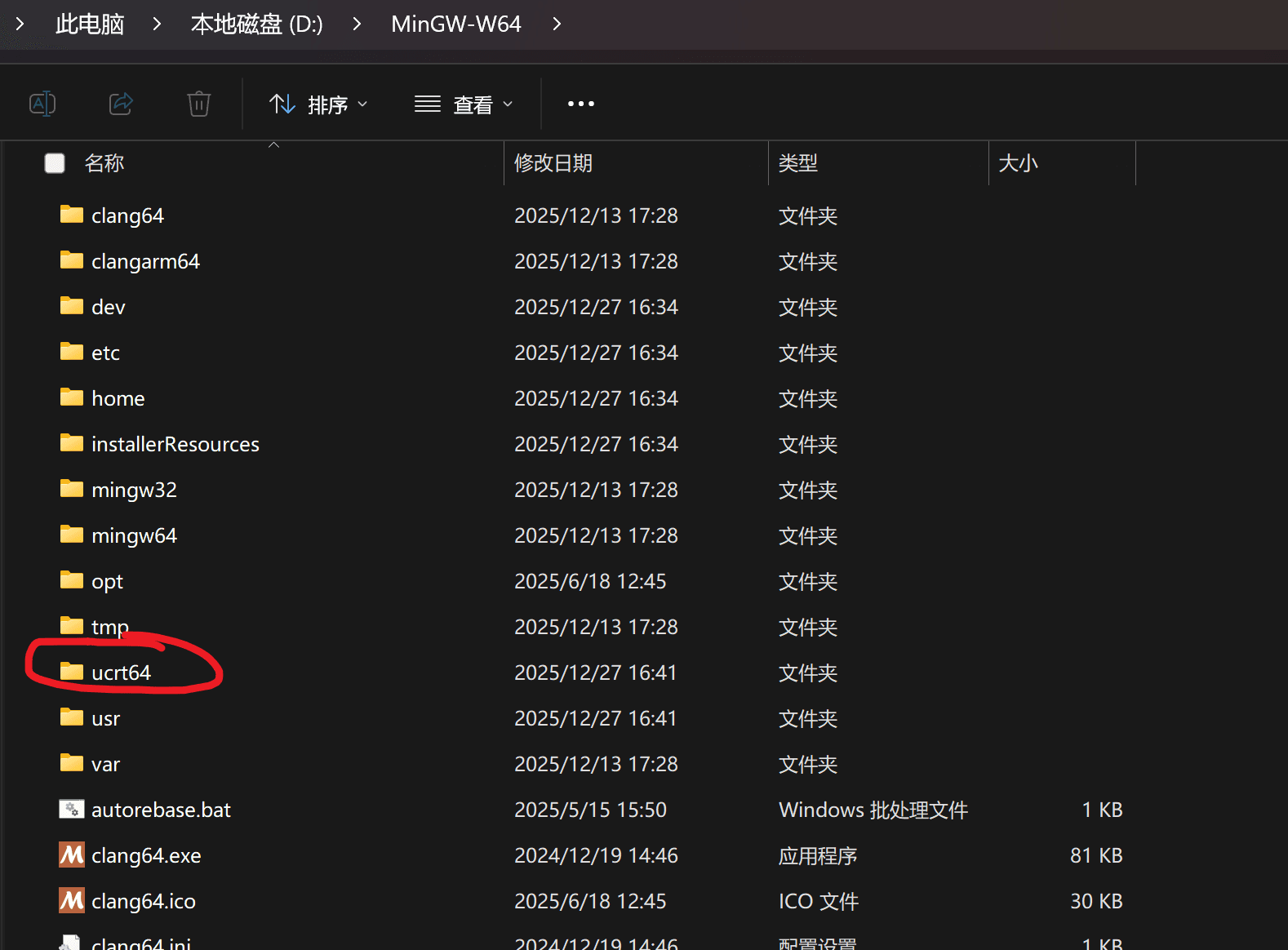Viewport: 1288px width, 950px height.
Task: Select the tmp folder name
Action: (x=110, y=628)
